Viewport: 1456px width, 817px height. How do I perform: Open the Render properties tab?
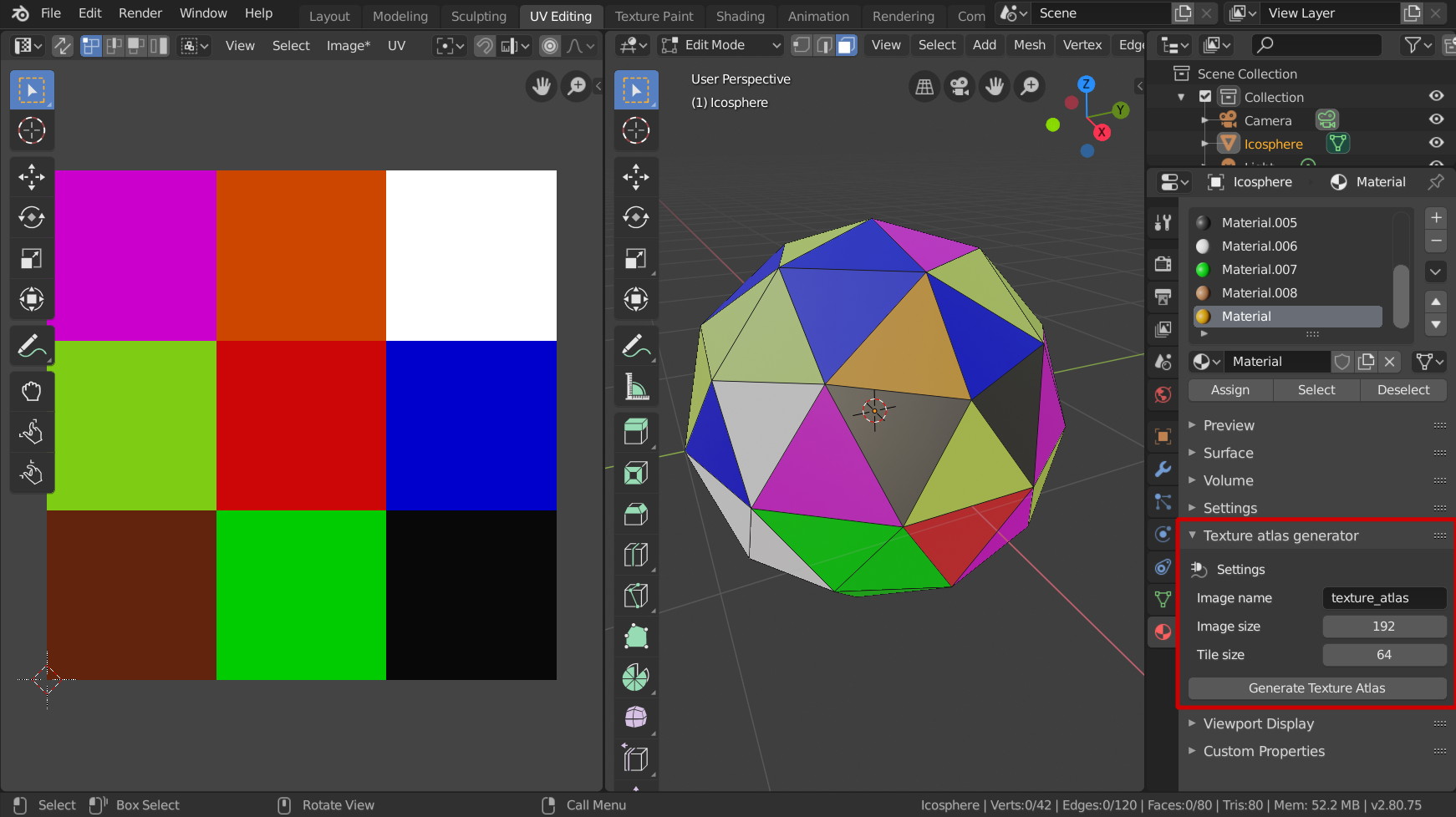tap(1163, 263)
